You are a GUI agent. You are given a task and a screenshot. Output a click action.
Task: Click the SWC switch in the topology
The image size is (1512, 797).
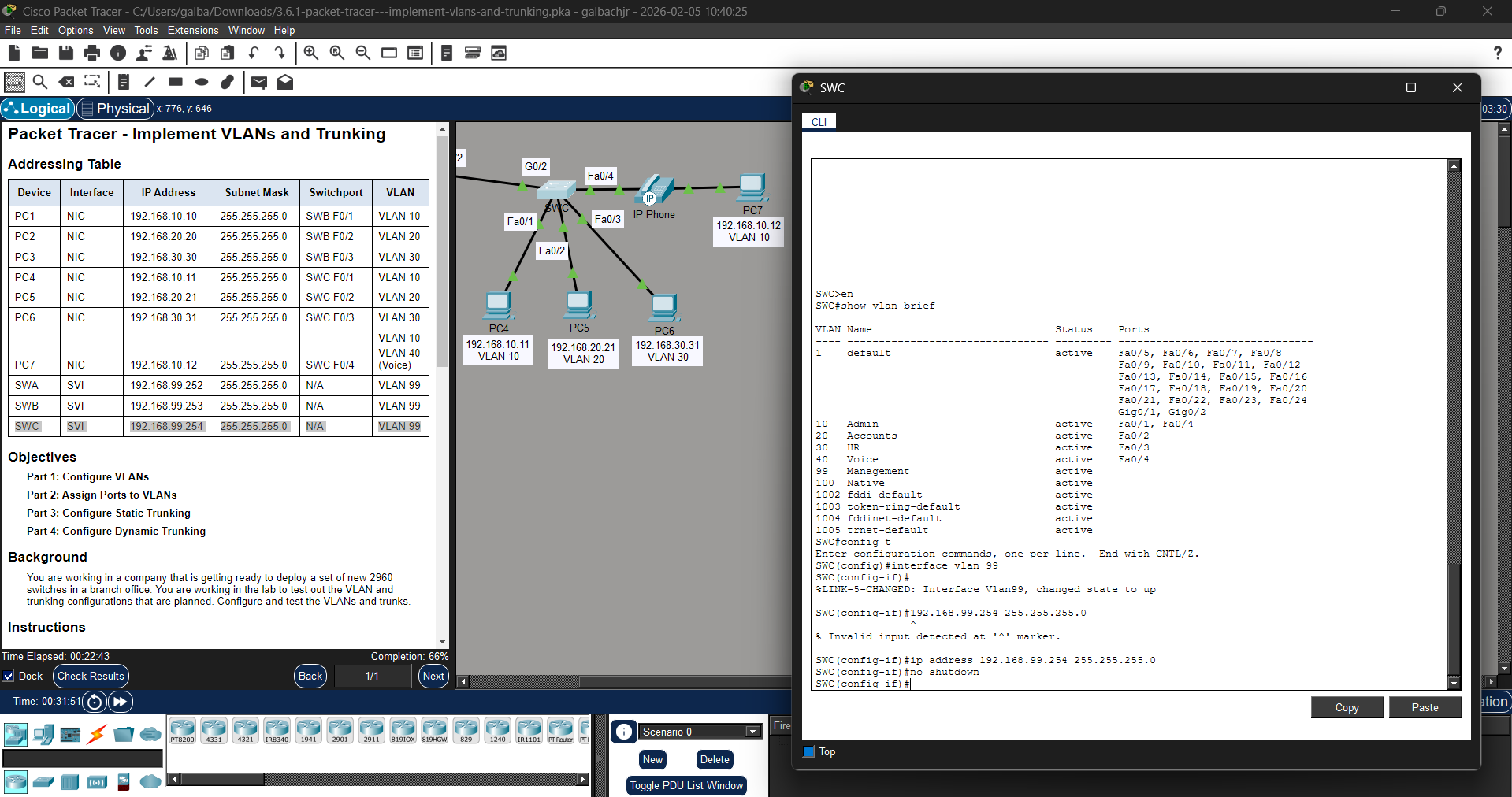click(556, 191)
